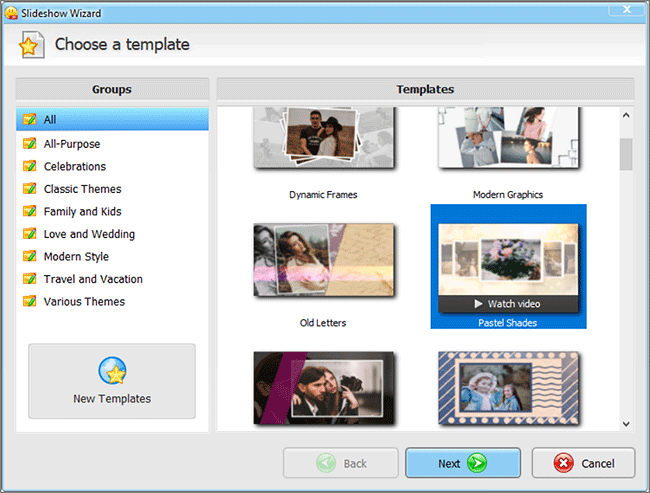
Task: Select the couple template with maroon stripe
Action: coord(324,388)
